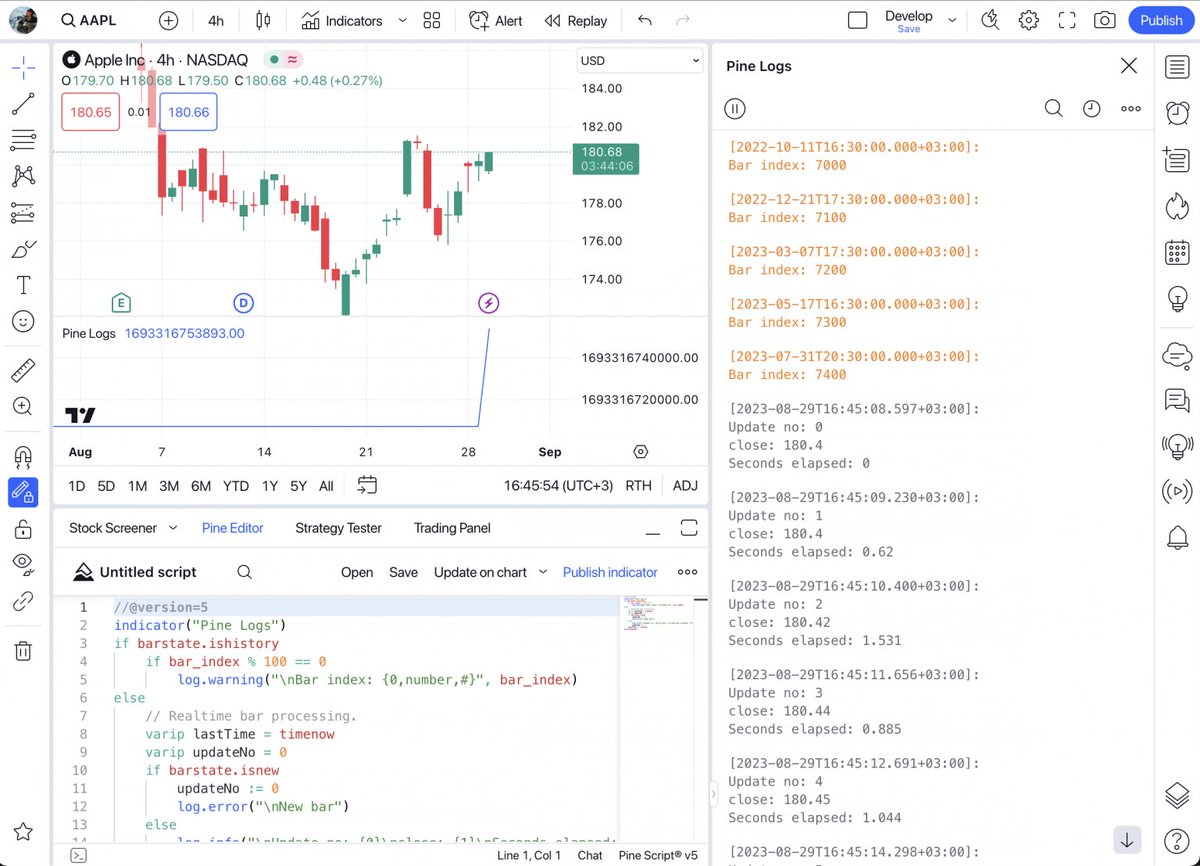Select the Text annotation tool
Viewport: 1200px width, 866px height.
click(x=23, y=285)
